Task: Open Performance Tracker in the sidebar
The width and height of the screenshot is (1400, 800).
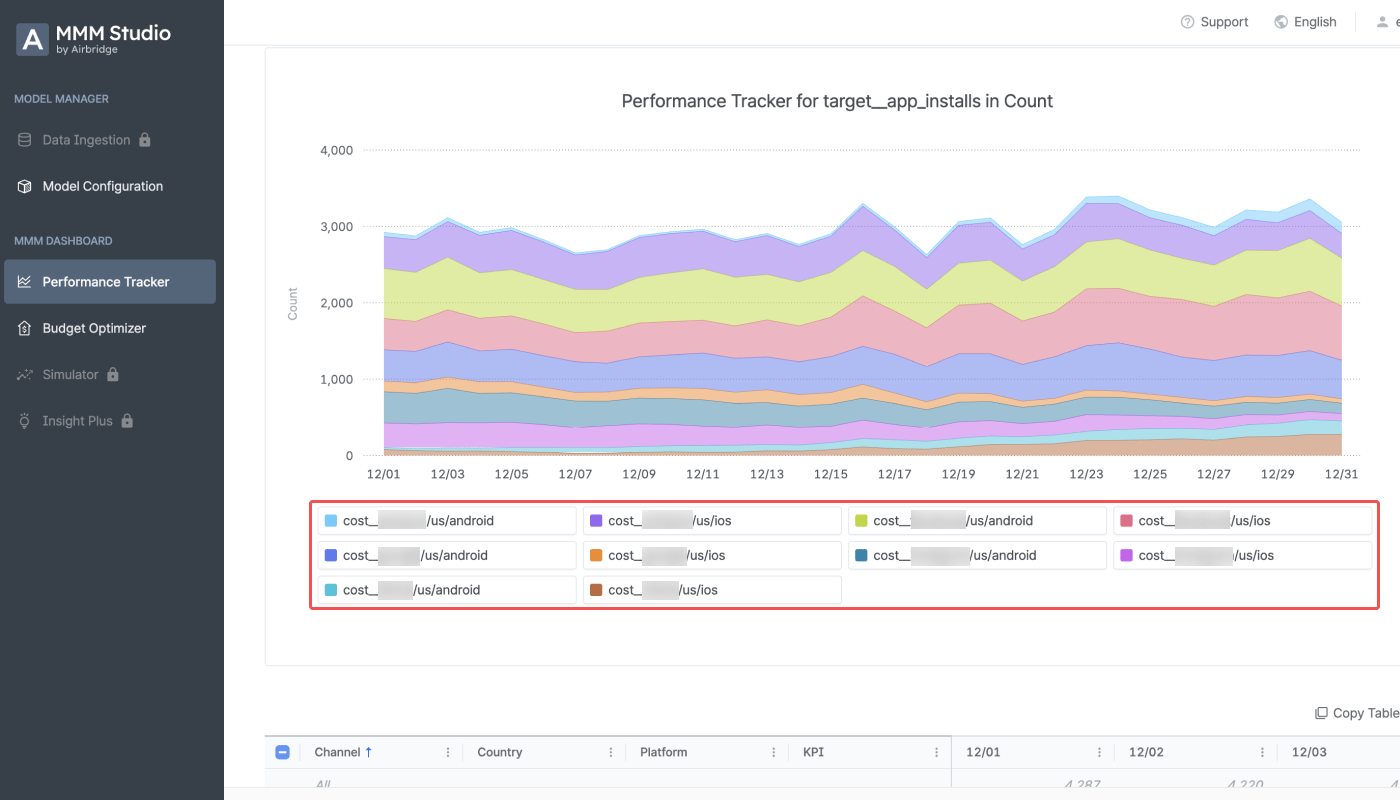Action: 110,282
